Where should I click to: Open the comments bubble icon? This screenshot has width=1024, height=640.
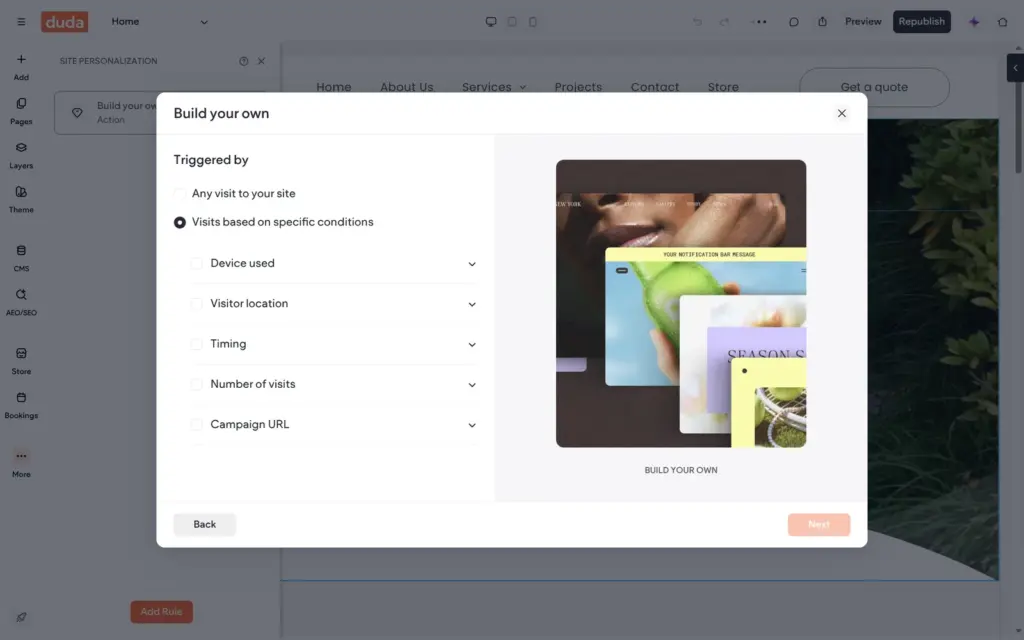[793, 22]
